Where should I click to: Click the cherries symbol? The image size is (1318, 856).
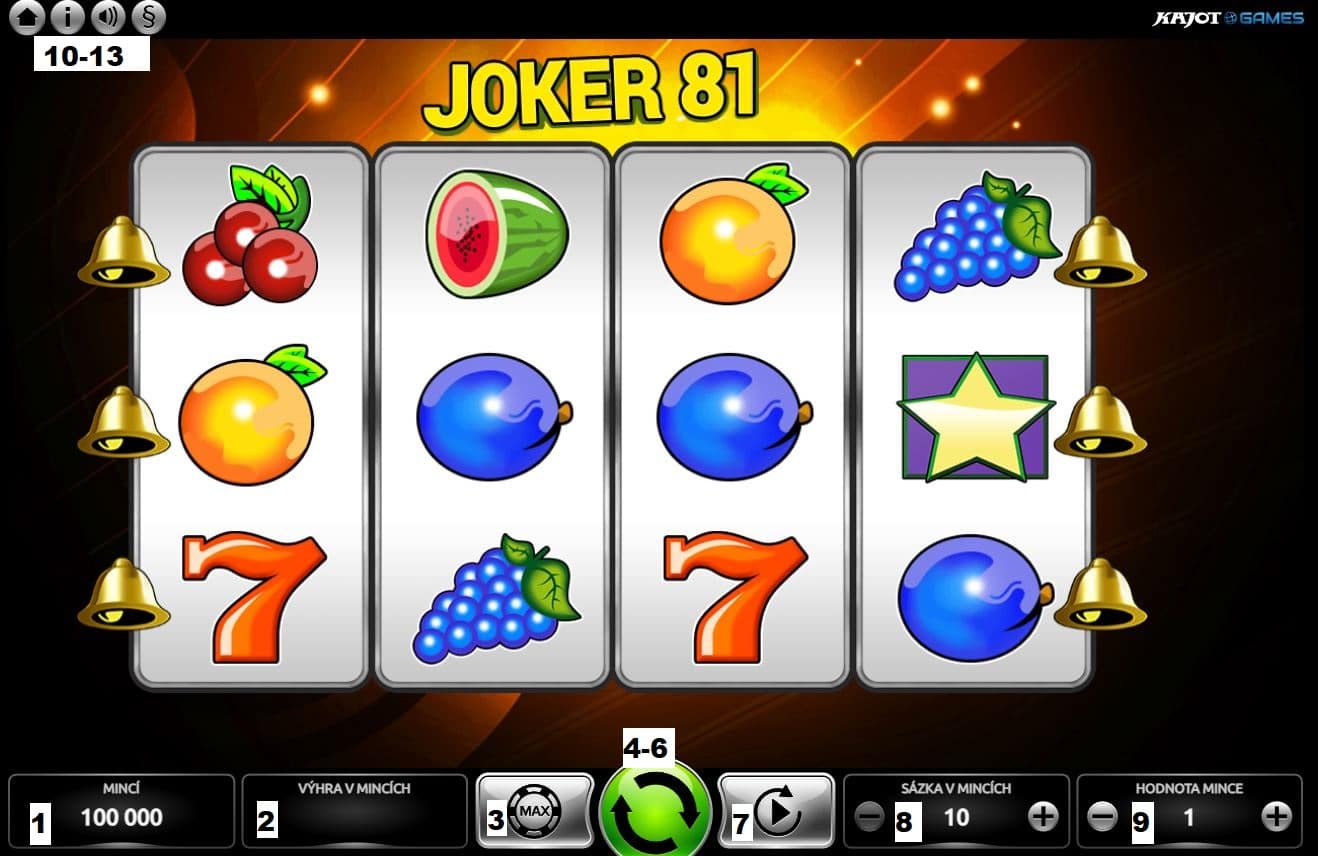coord(249,235)
